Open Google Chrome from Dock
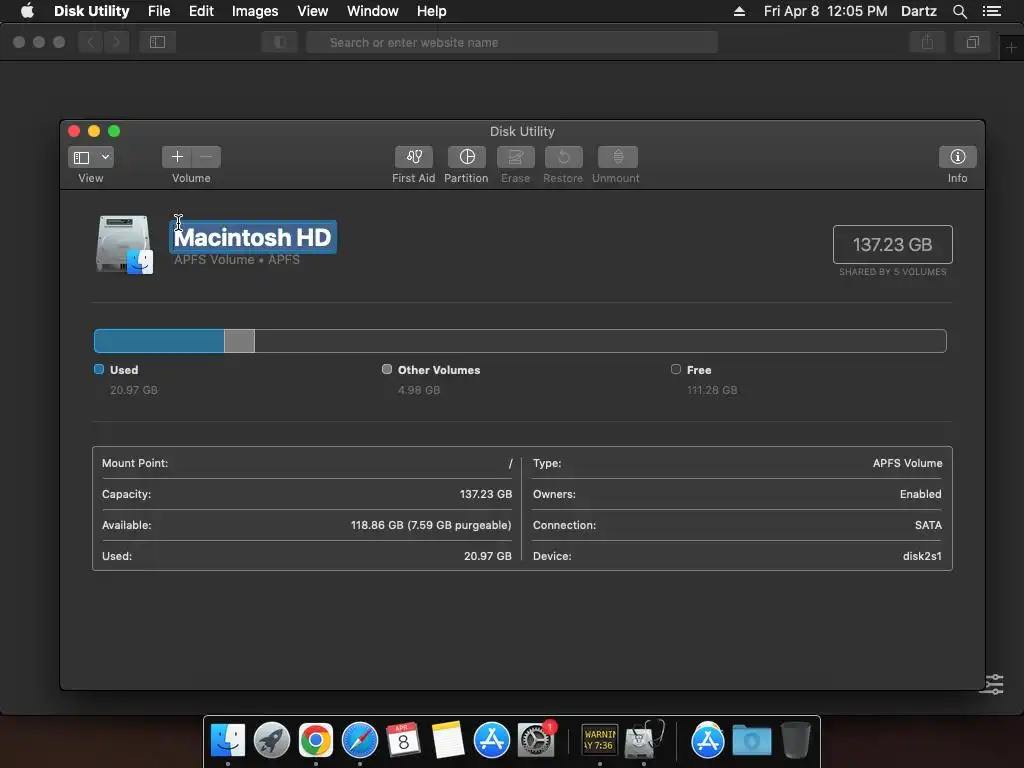This screenshot has height=768, width=1024. [x=315, y=741]
